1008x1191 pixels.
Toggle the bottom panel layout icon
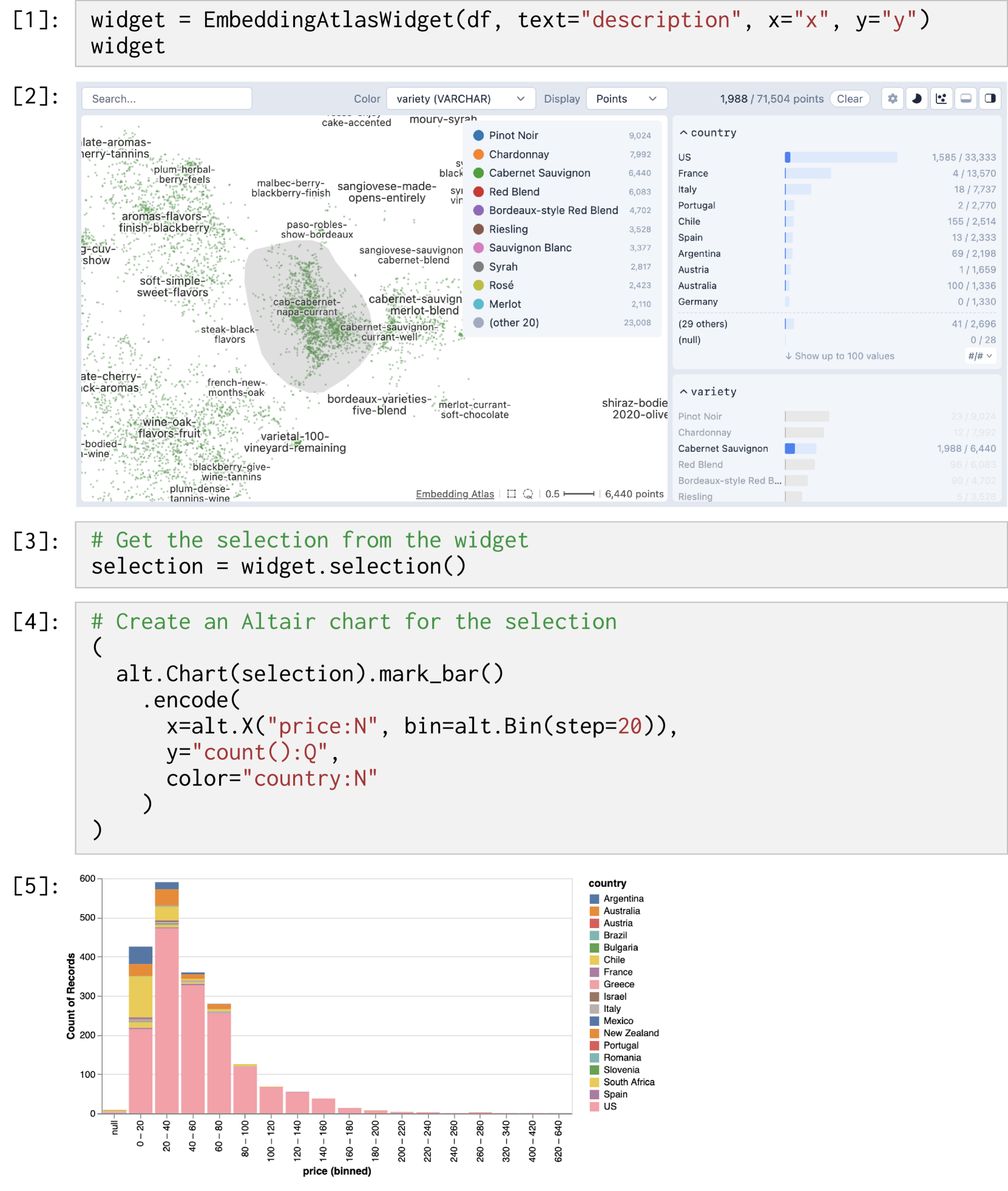pyautogui.click(x=966, y=98)
